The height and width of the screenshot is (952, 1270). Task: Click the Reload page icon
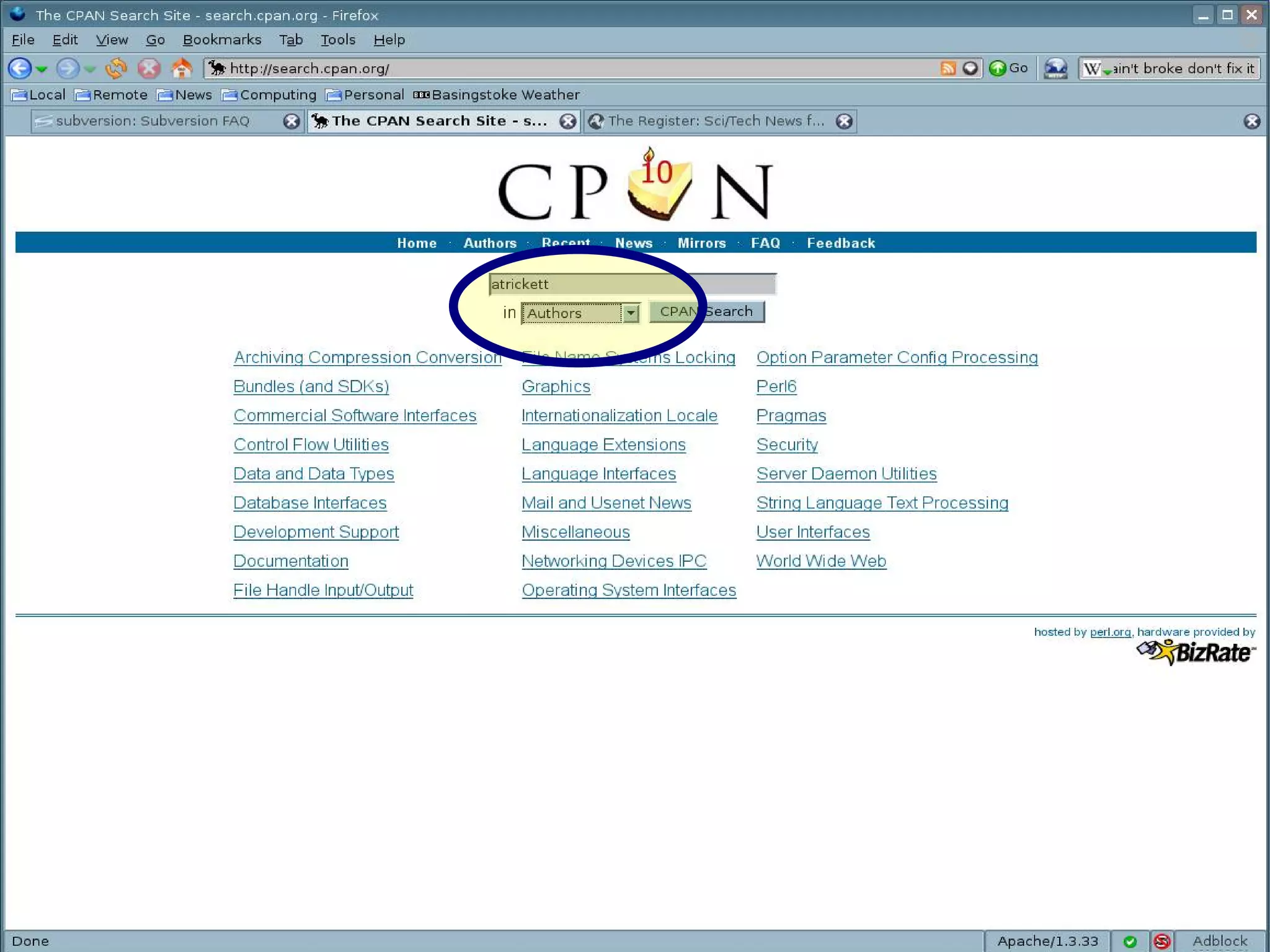116,68
